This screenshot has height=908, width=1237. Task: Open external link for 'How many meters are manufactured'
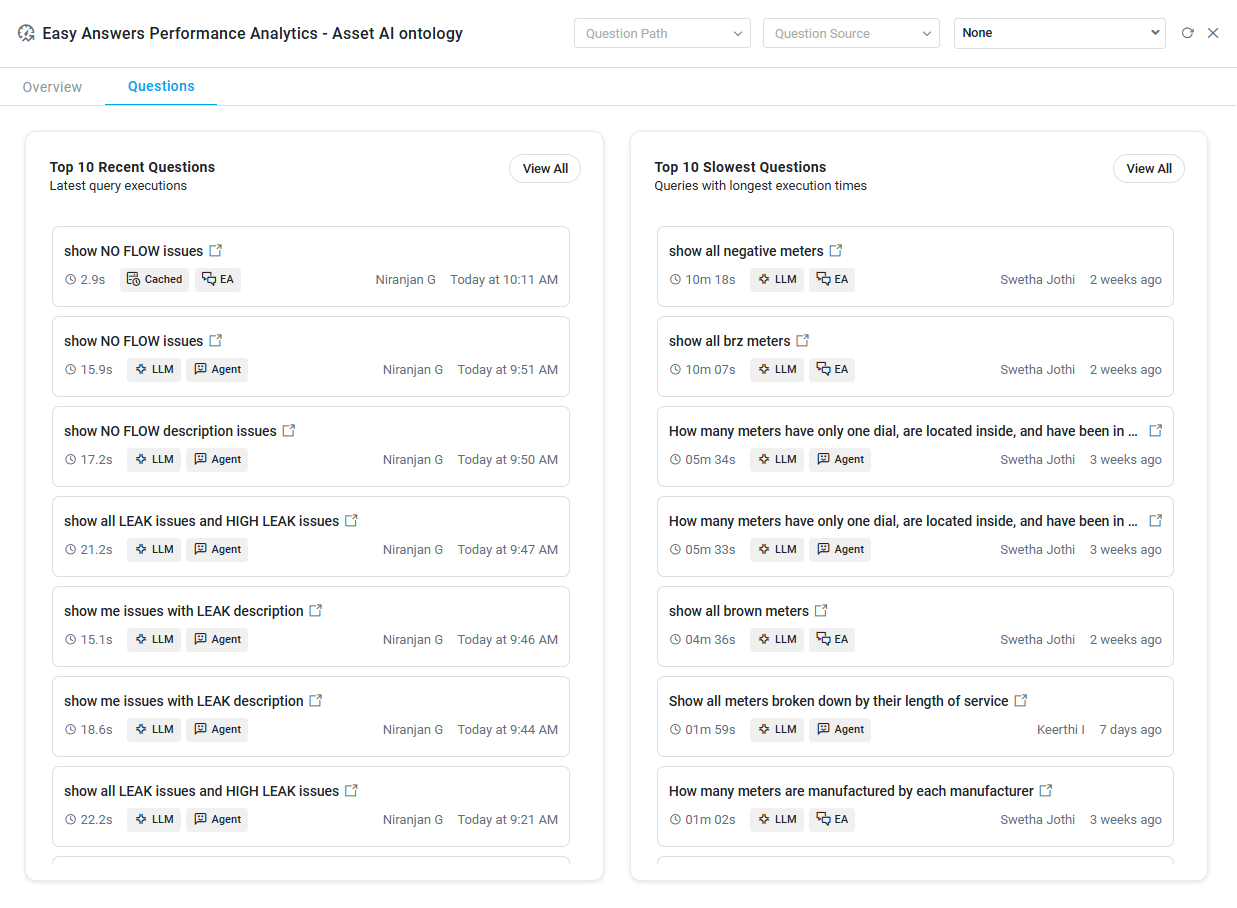tap(1046, 791)
